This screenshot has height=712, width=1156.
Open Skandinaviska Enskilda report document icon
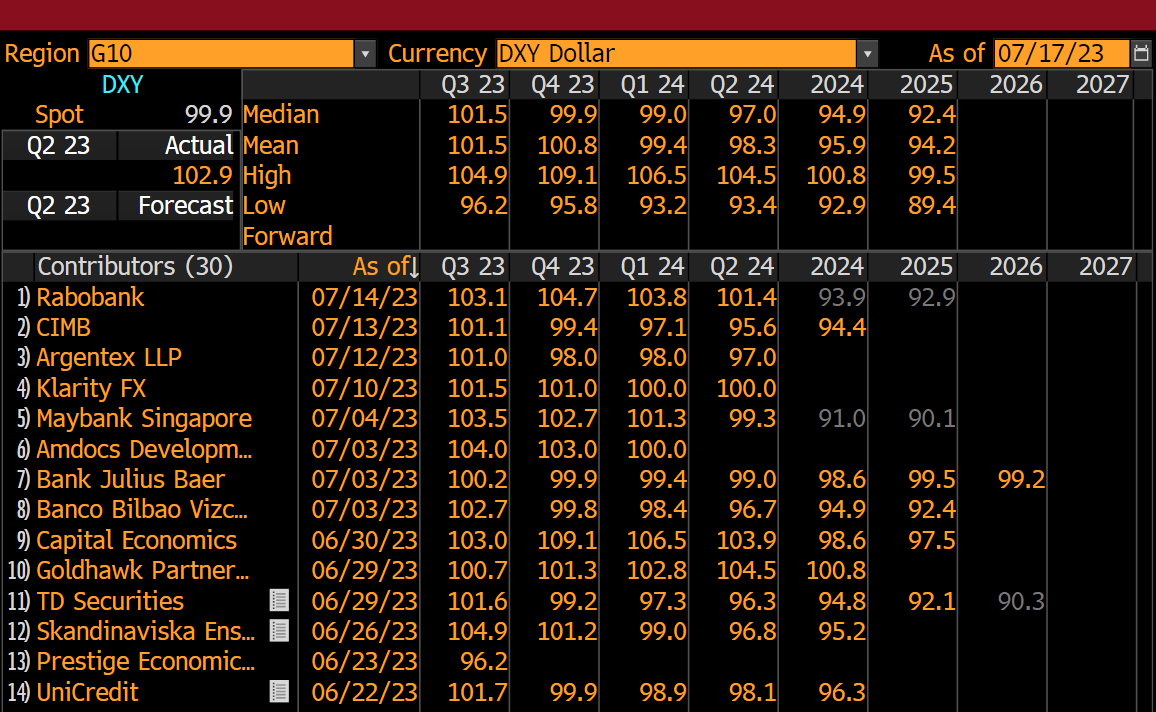point(279,631)
